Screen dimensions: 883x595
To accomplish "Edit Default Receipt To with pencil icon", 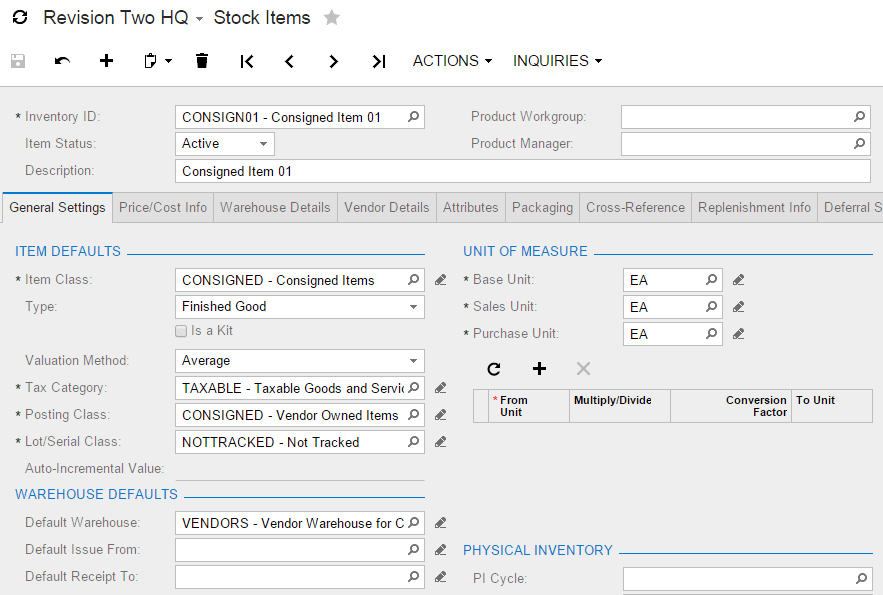I will [440, 576].
